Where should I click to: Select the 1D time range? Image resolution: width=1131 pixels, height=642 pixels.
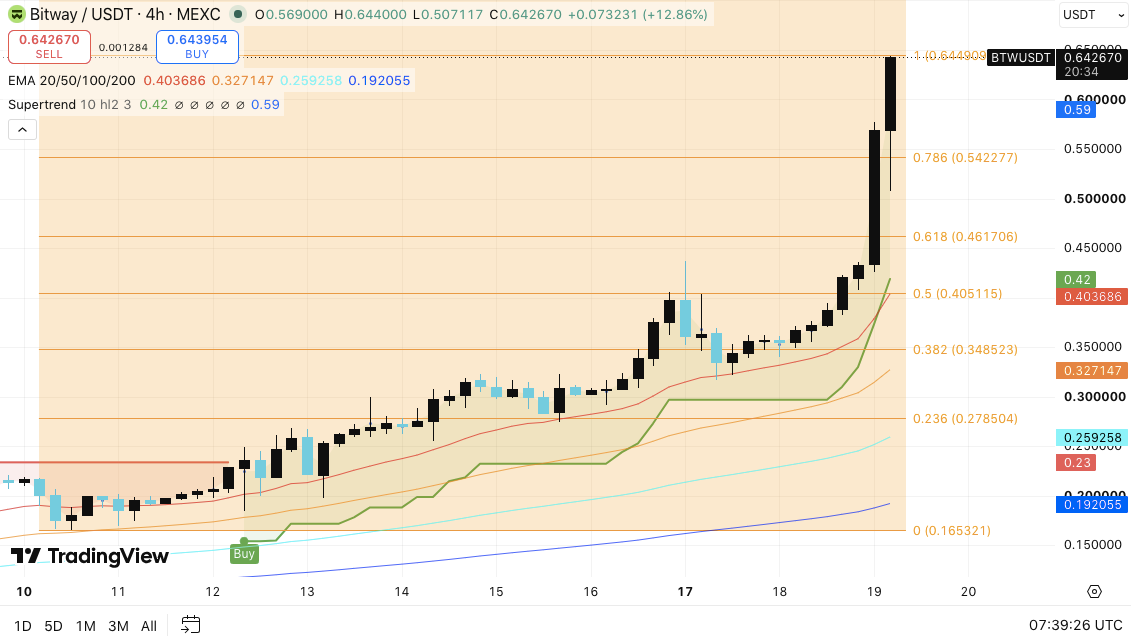pos(22,626)
